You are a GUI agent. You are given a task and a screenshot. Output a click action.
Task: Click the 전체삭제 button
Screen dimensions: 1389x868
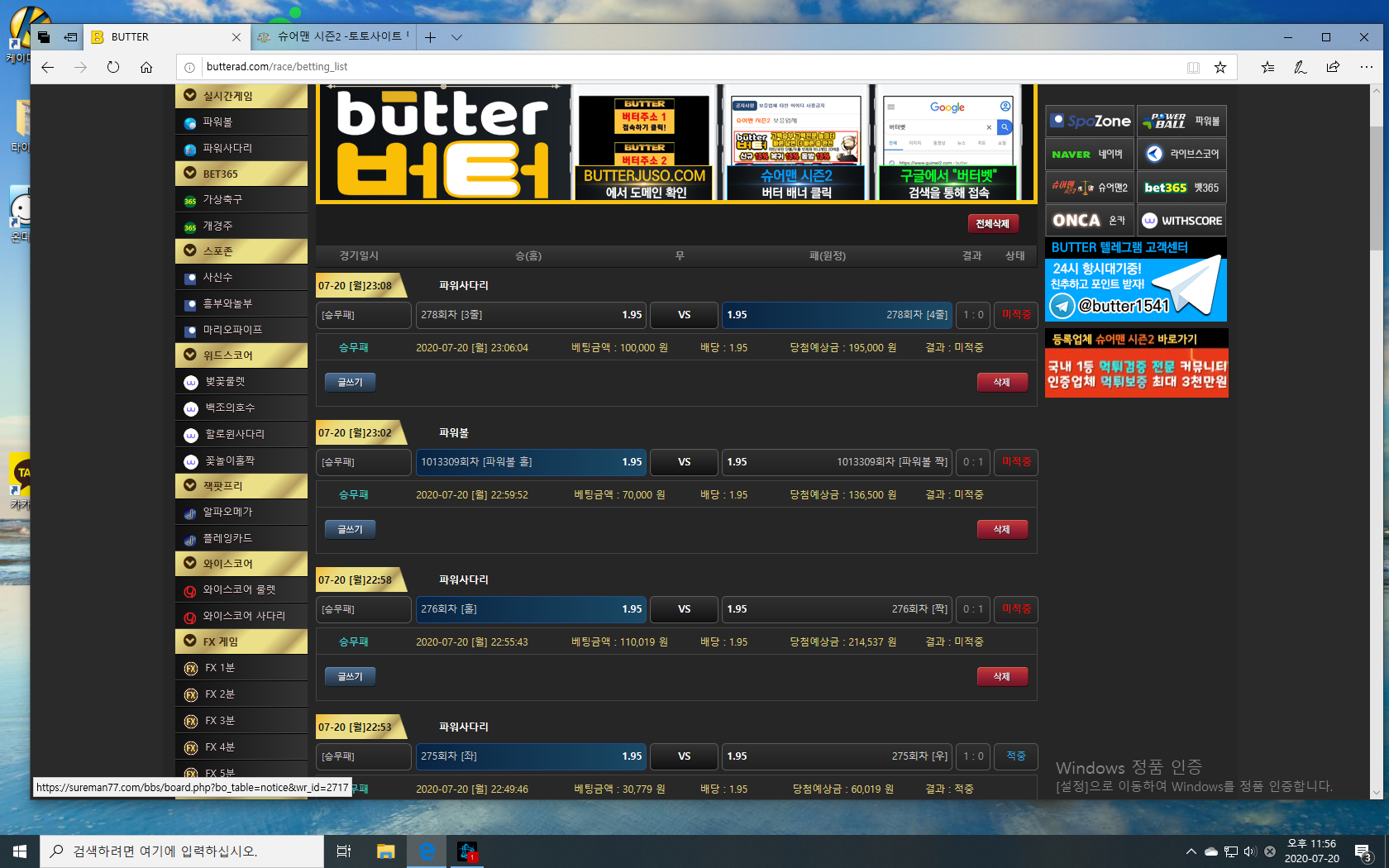point(992,223)
